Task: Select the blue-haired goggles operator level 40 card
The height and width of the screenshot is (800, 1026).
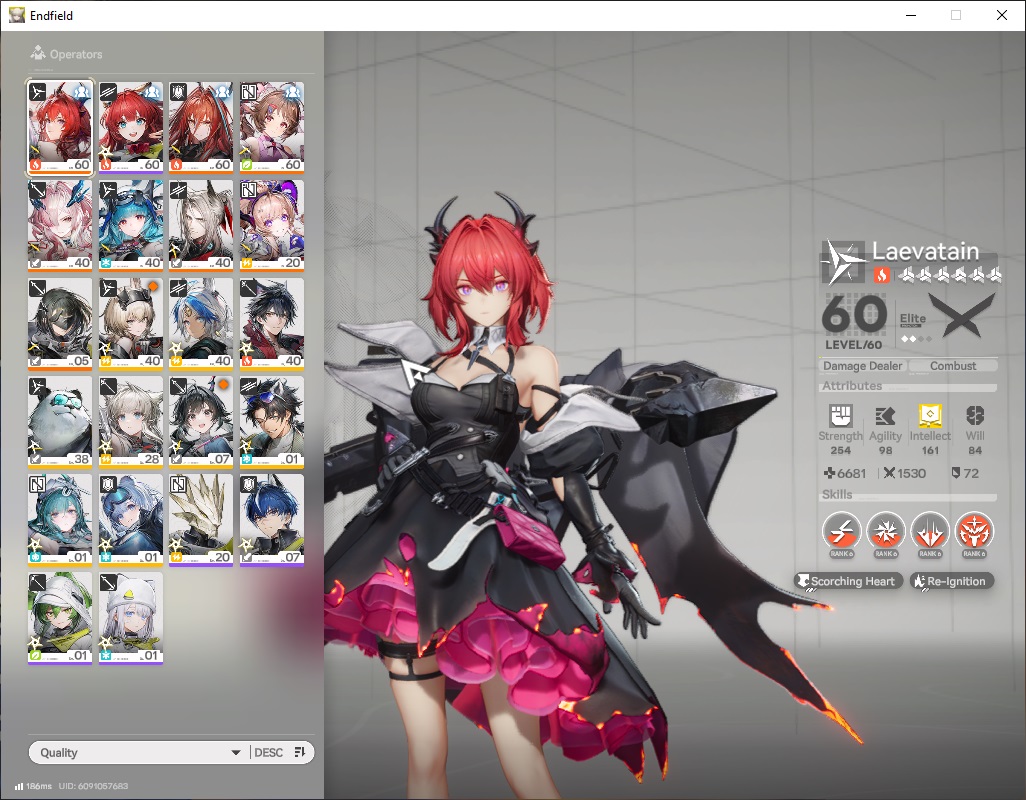Action: click(131, 226)
